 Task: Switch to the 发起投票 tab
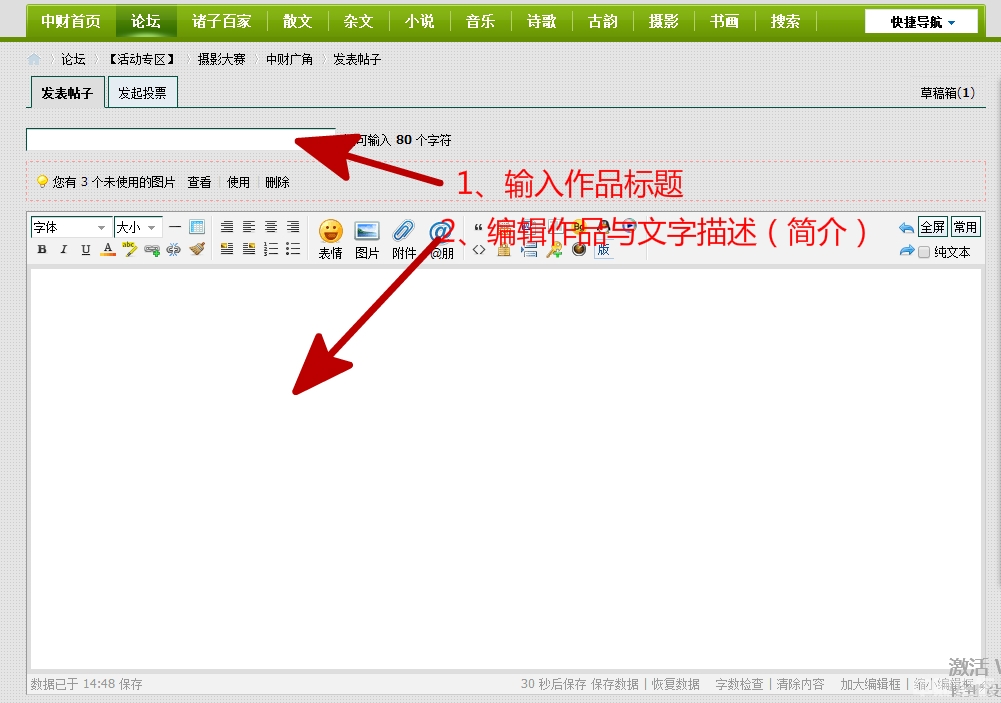click(x=142, y=93)
